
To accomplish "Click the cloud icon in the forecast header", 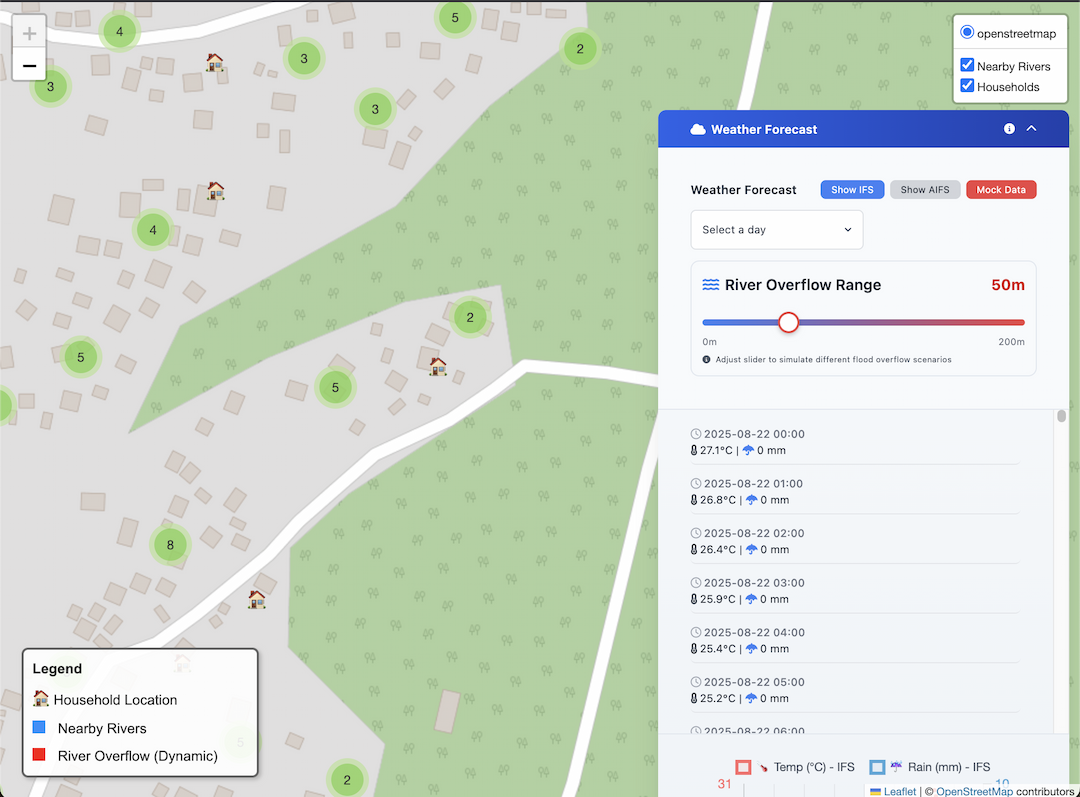I will point(698,129).
